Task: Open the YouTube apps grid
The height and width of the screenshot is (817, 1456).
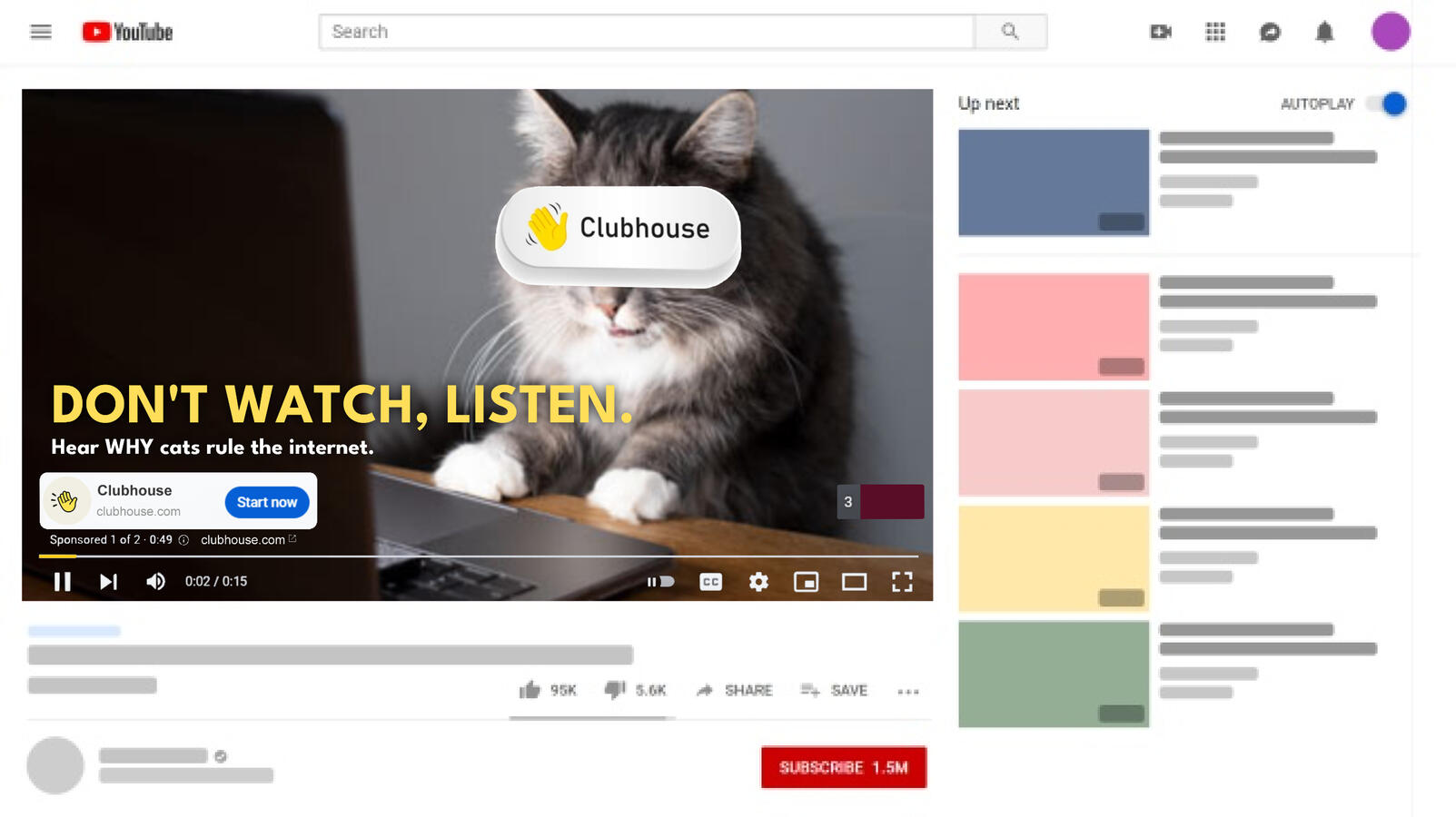Action: tap(1215, 32)
